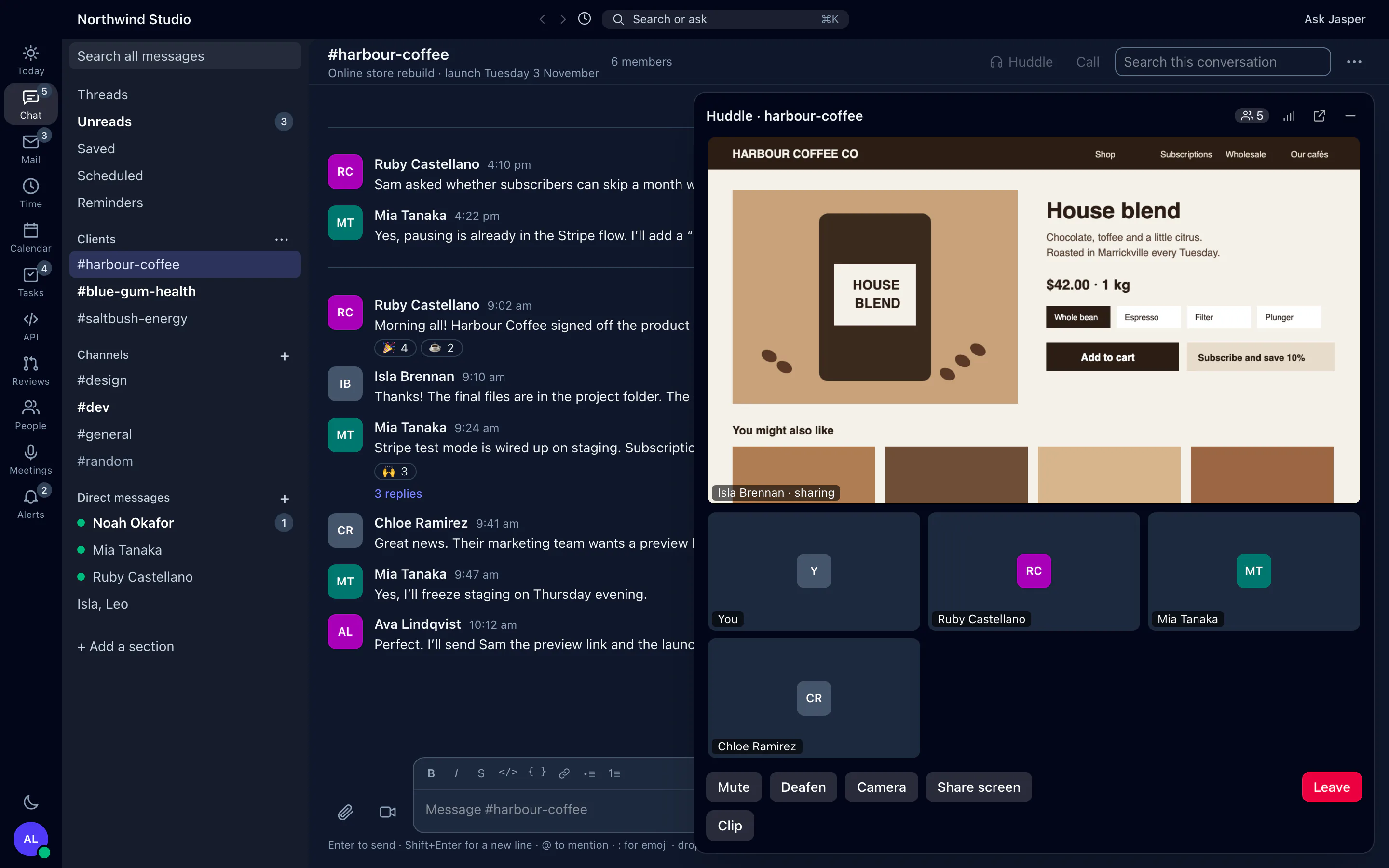Screen dimensions: 1389x868
Task: Open the Today view in sidebar
Action: coord(30,60)
